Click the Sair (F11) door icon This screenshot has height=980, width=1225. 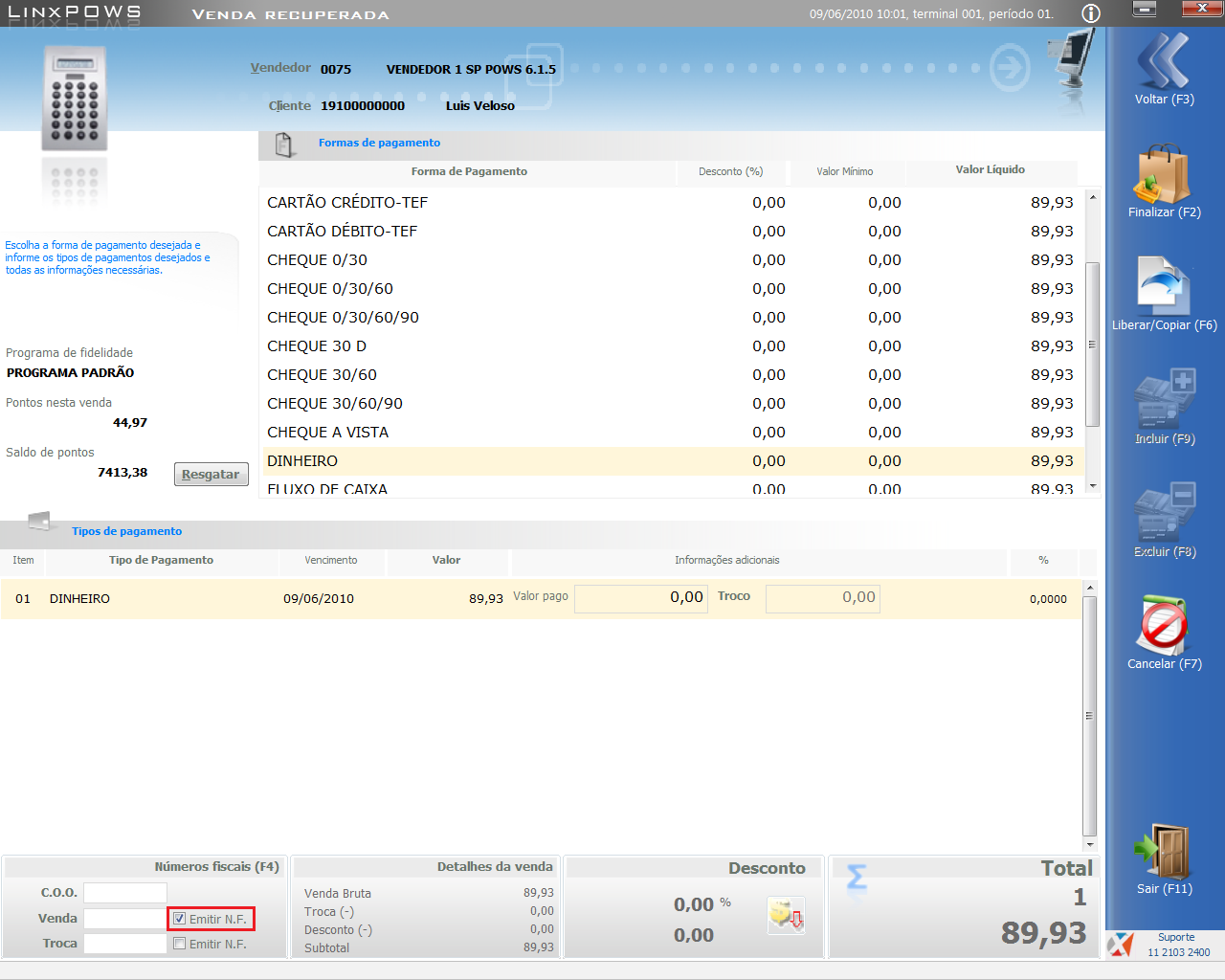[x=1164, y=850]
